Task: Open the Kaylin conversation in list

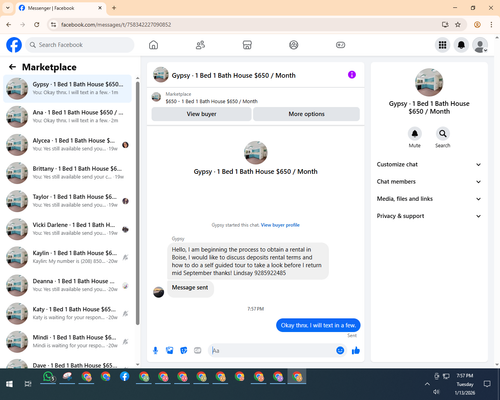Action: coord(67,257)
